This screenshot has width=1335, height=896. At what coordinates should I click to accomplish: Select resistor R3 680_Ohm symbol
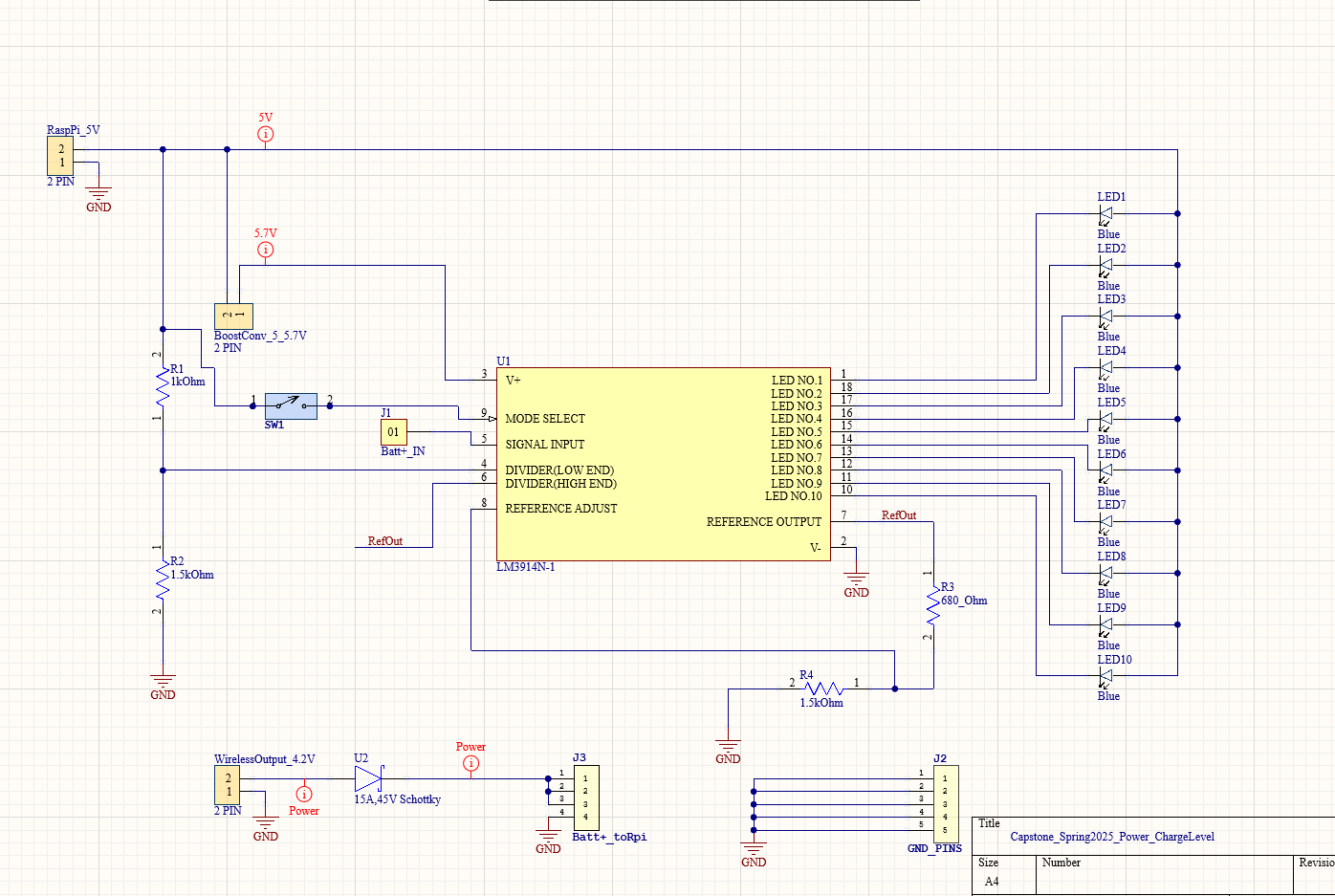coord(933,604)
